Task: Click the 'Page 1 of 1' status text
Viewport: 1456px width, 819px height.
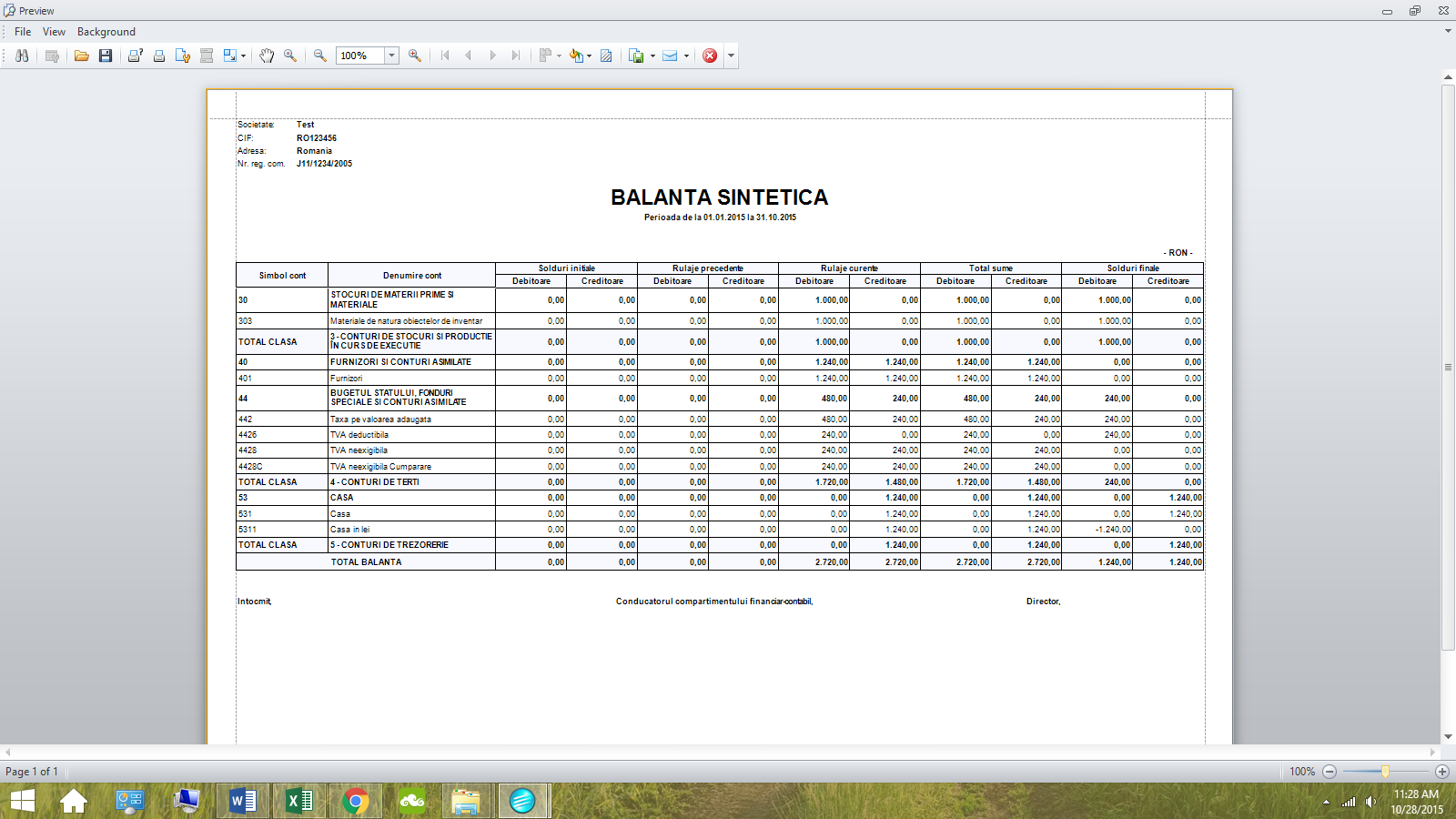Action: point(32,772)
